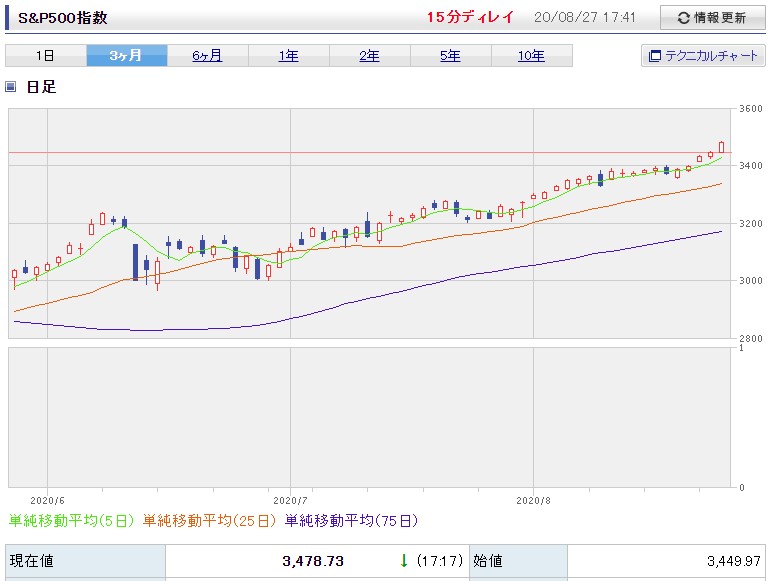Click the 2020/6 x-axis label

click(47, 500)
